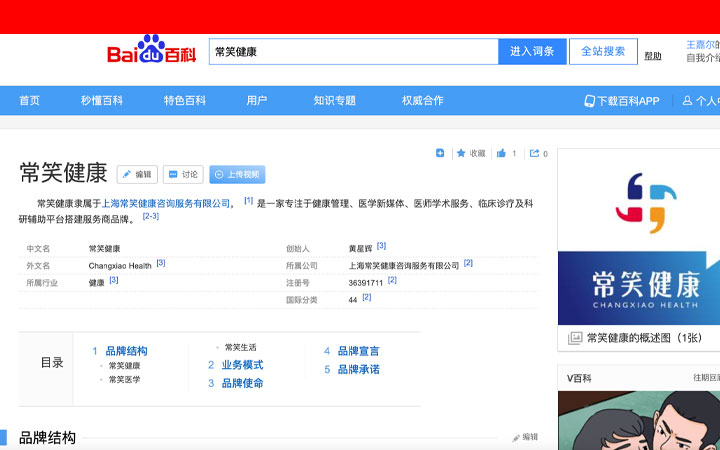Open reference [1] in intro paragraph
The height and width of the screenshot is (450, 720).
pos(248,200)
